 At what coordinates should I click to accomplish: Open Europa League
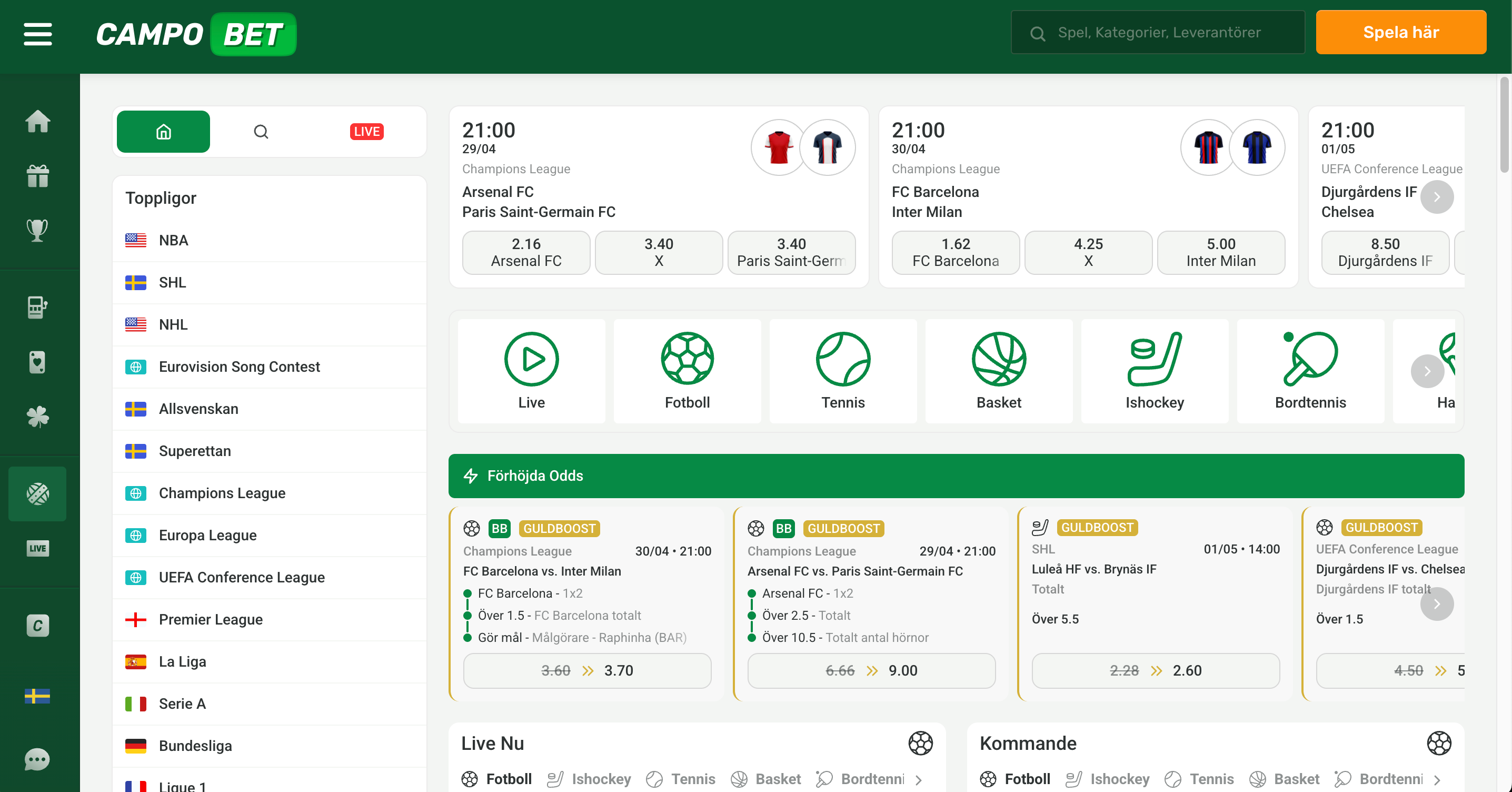click(270, 536)
